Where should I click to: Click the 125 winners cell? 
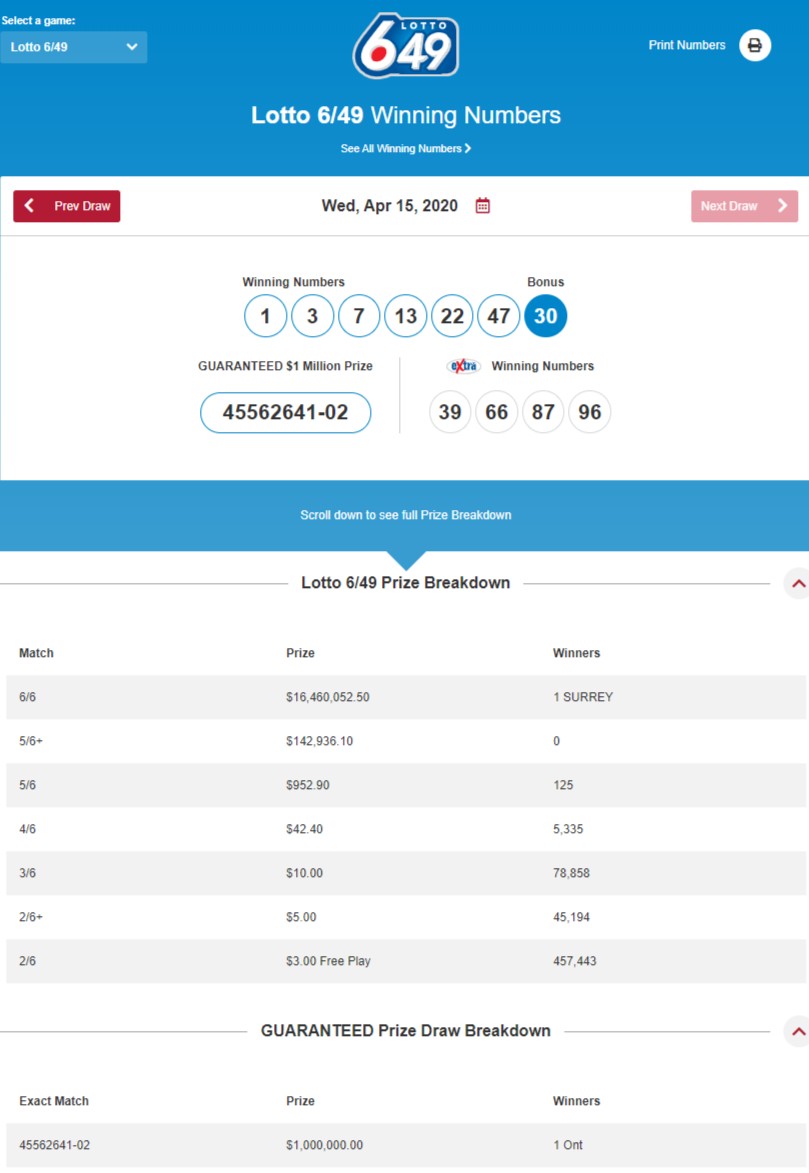click(x=563, y=785)
